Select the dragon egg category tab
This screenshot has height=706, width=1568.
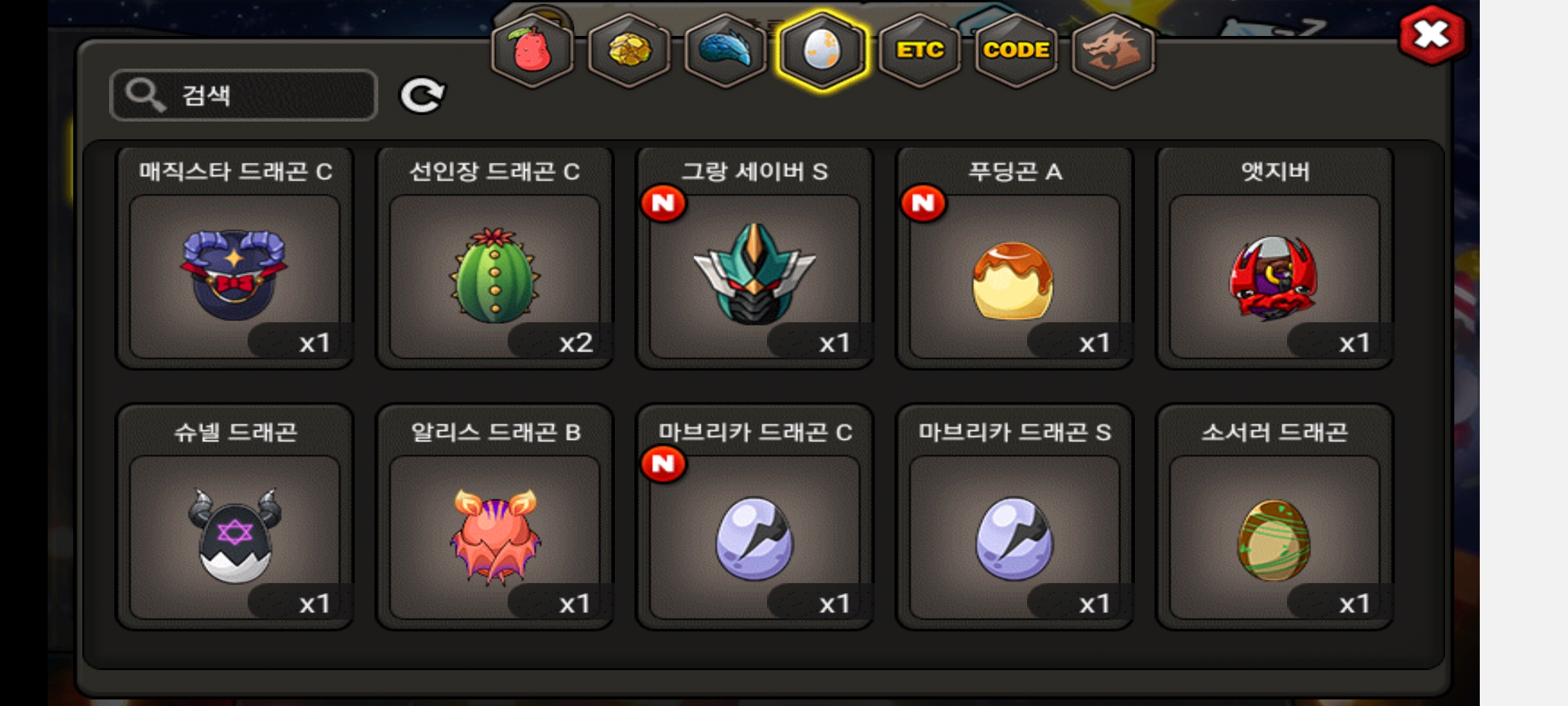823,50
